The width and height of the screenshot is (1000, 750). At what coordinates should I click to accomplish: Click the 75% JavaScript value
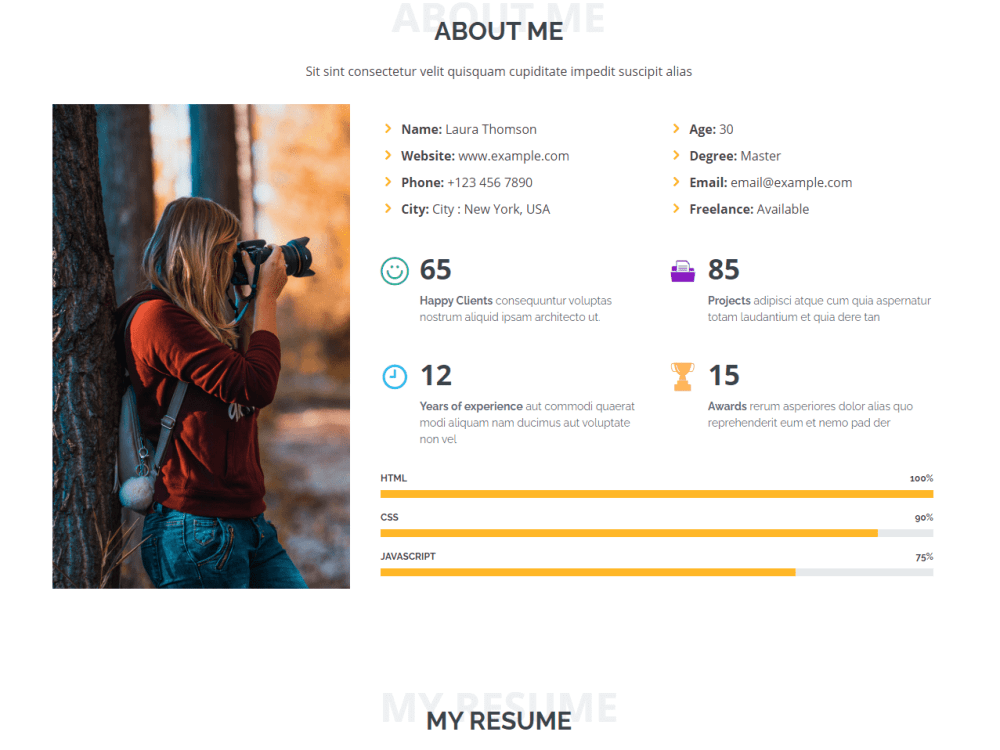click(925, 557)
